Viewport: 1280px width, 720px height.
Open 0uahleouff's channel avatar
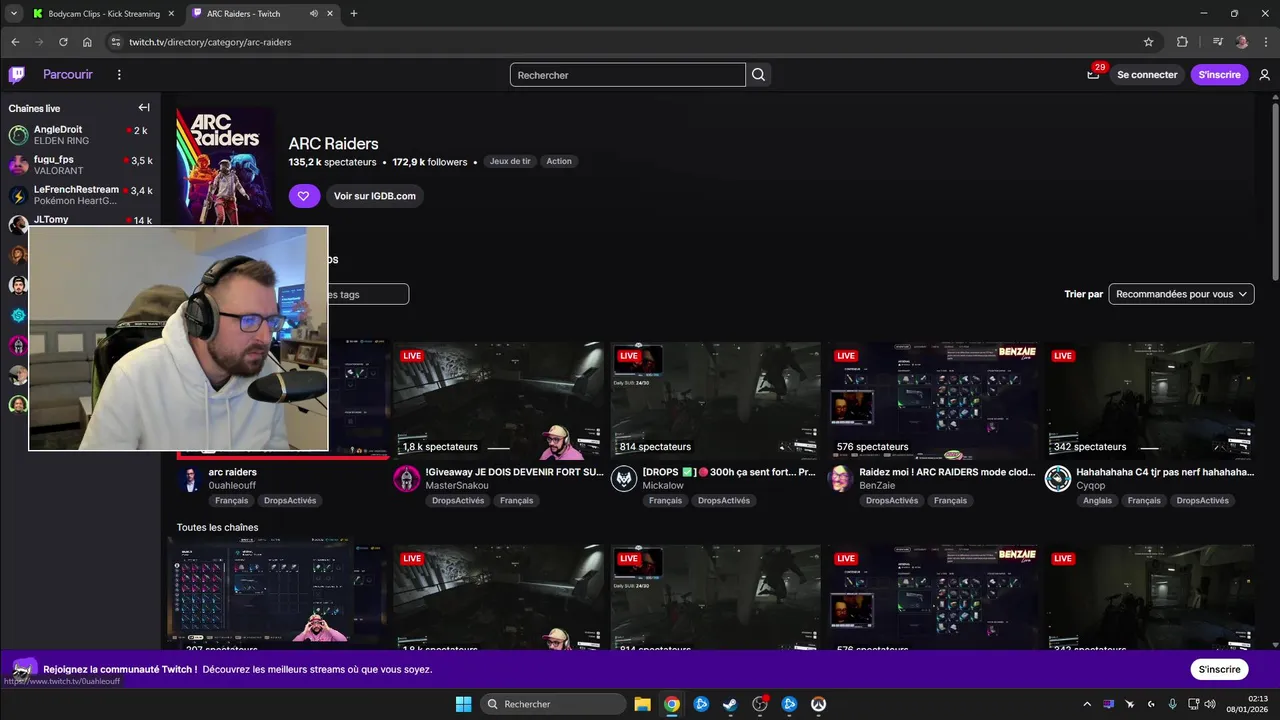click(189, 478)
